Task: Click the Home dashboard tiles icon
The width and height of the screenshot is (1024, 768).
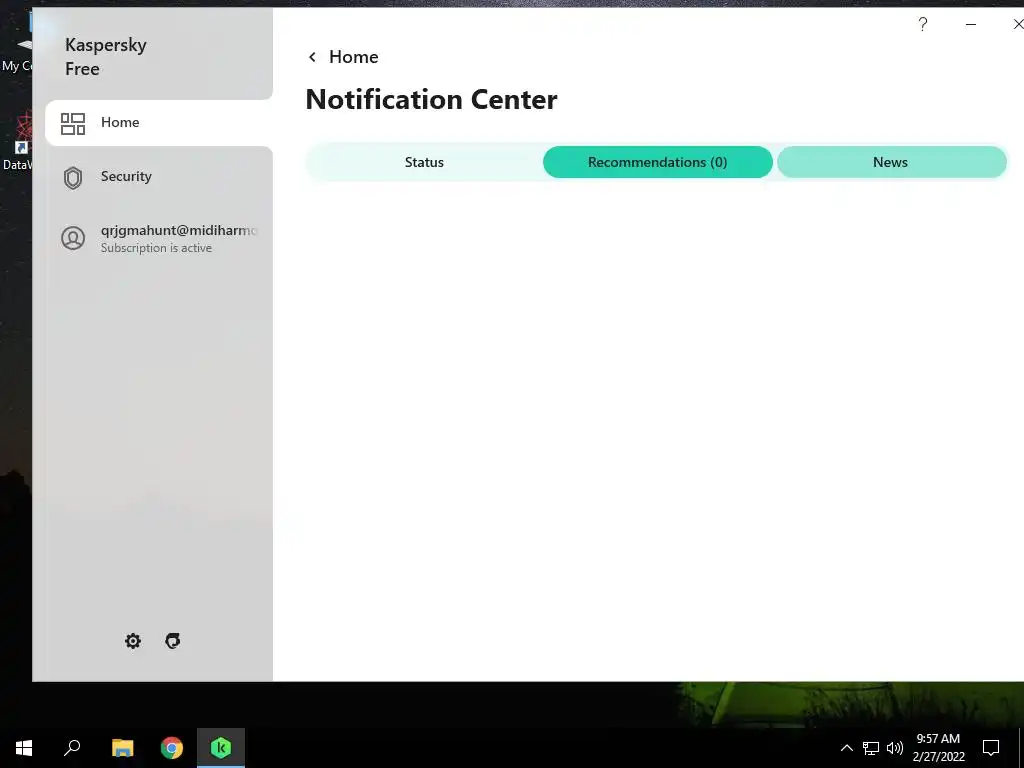Action: tap(73, 123)
